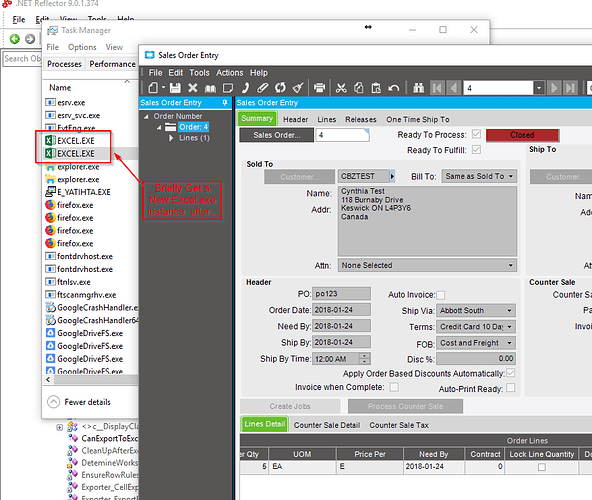Toggle the Auto Invoice checkbox

tap(441, 295)
